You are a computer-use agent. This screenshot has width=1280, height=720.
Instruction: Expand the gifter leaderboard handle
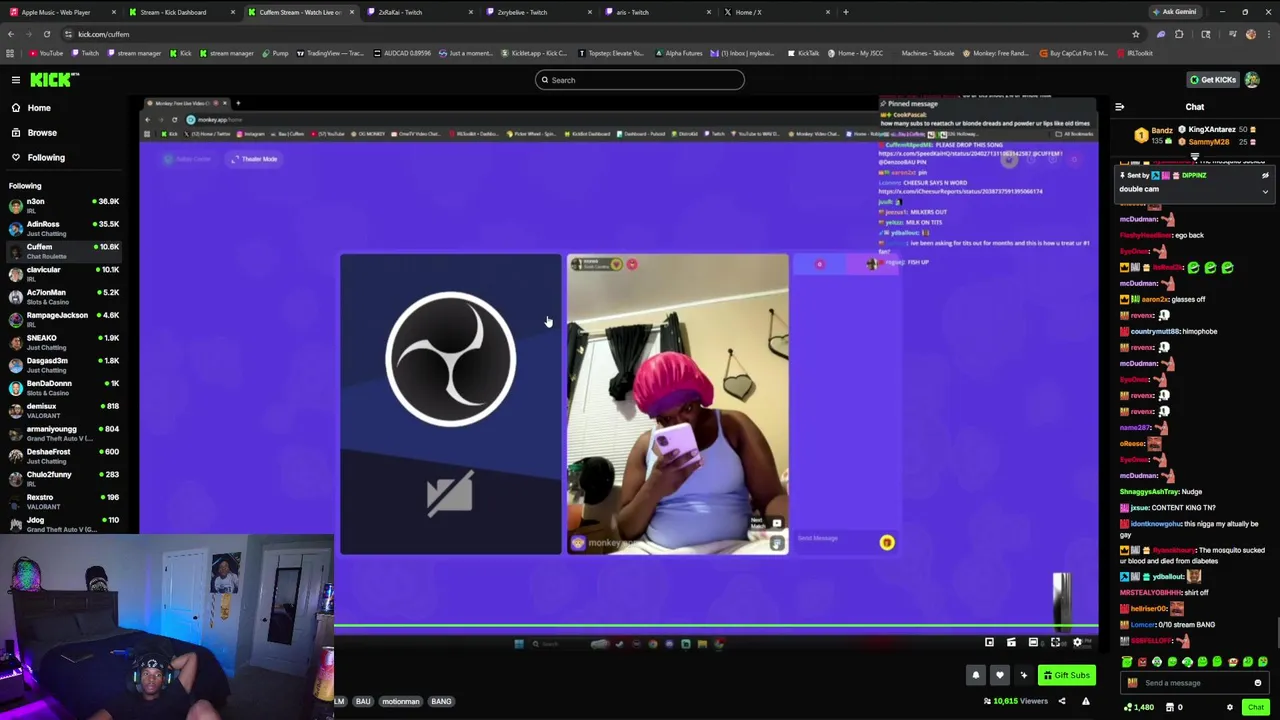click(x=1194, y=157)
